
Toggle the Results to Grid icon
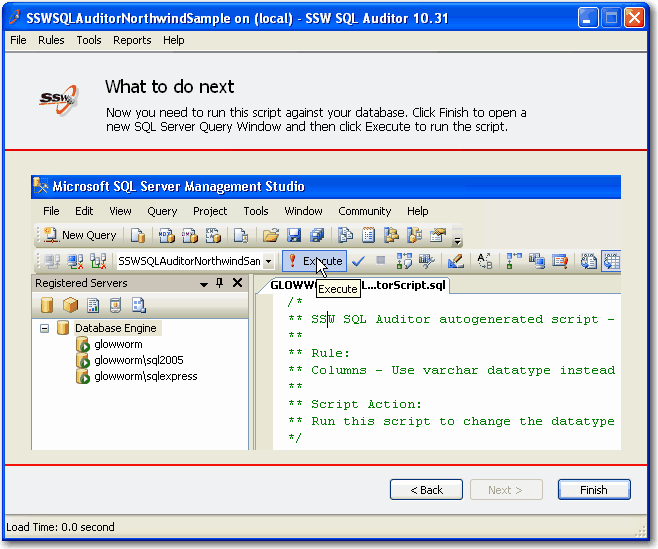[611, 261]
